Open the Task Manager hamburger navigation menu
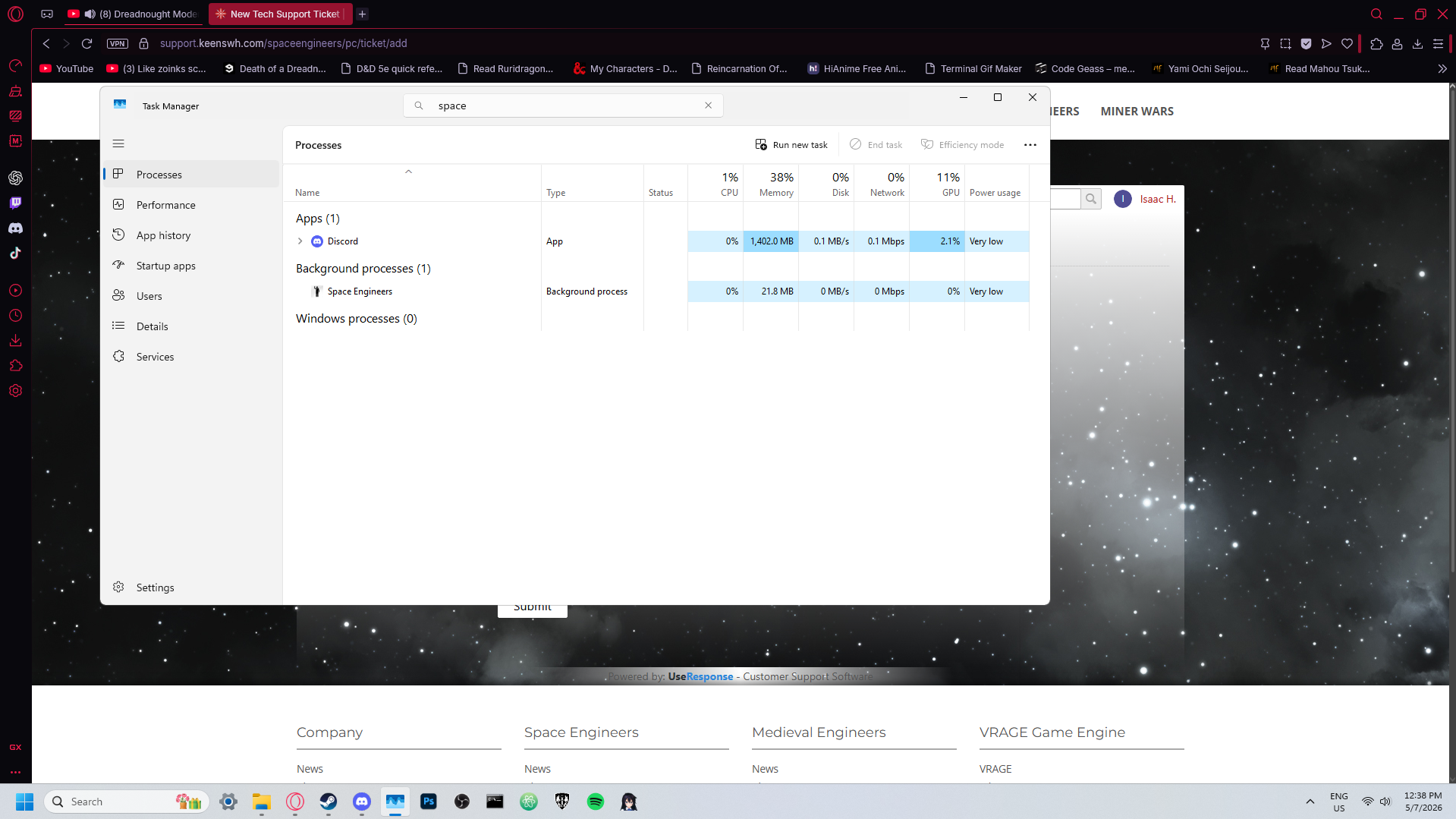The image size is (1456, 819). tap(118, 143)
